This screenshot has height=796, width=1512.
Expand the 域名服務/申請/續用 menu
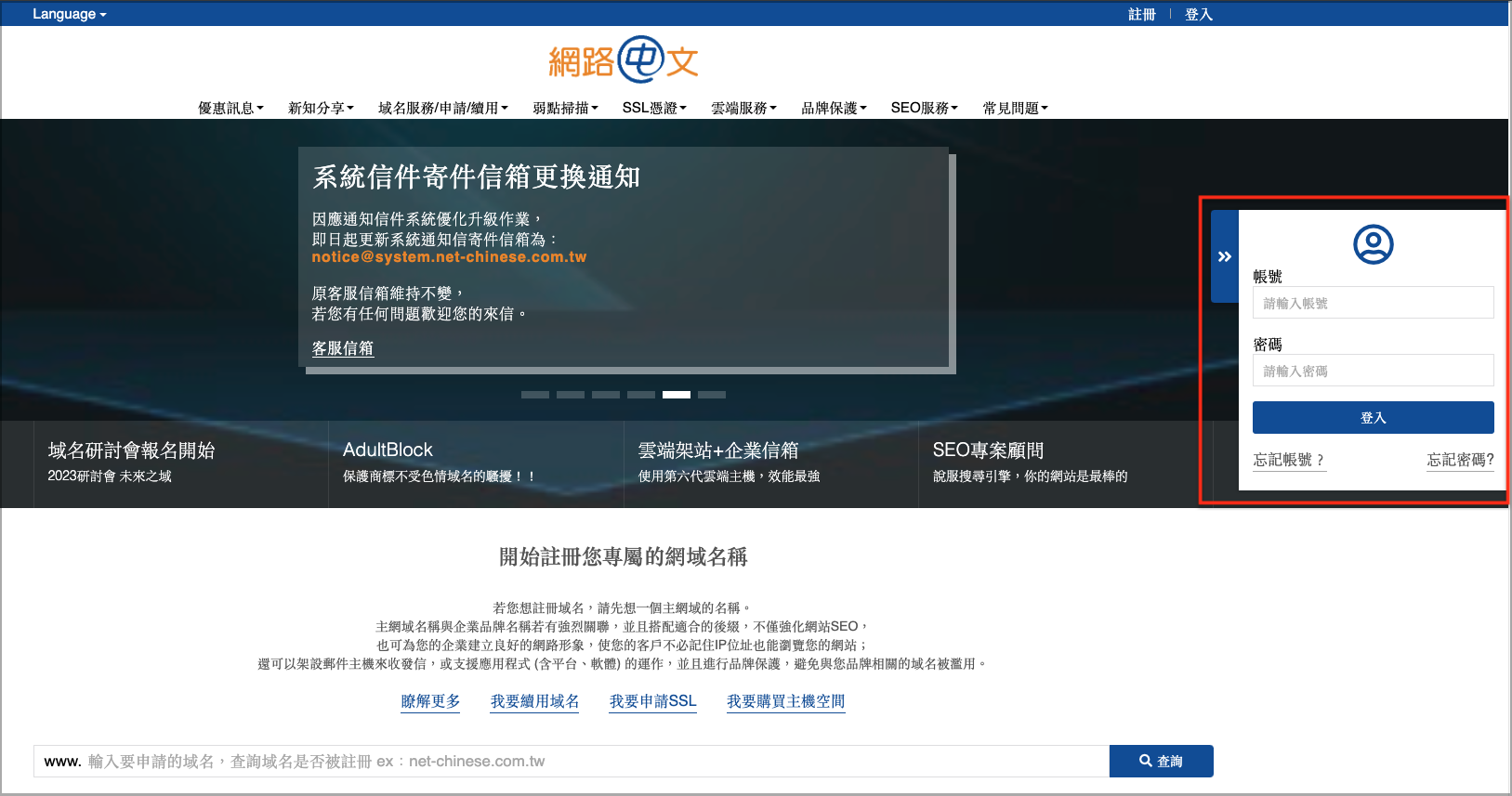tap(443, 108)
